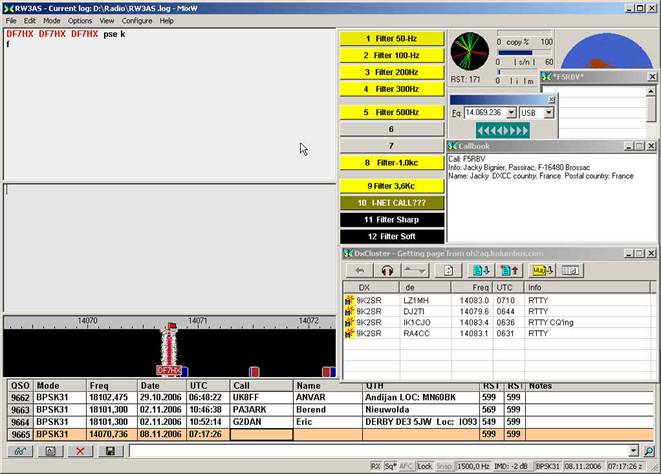Viewport: 661px width, 474px height.
Task: Open the Mode menu
Action: click(51, 21)
